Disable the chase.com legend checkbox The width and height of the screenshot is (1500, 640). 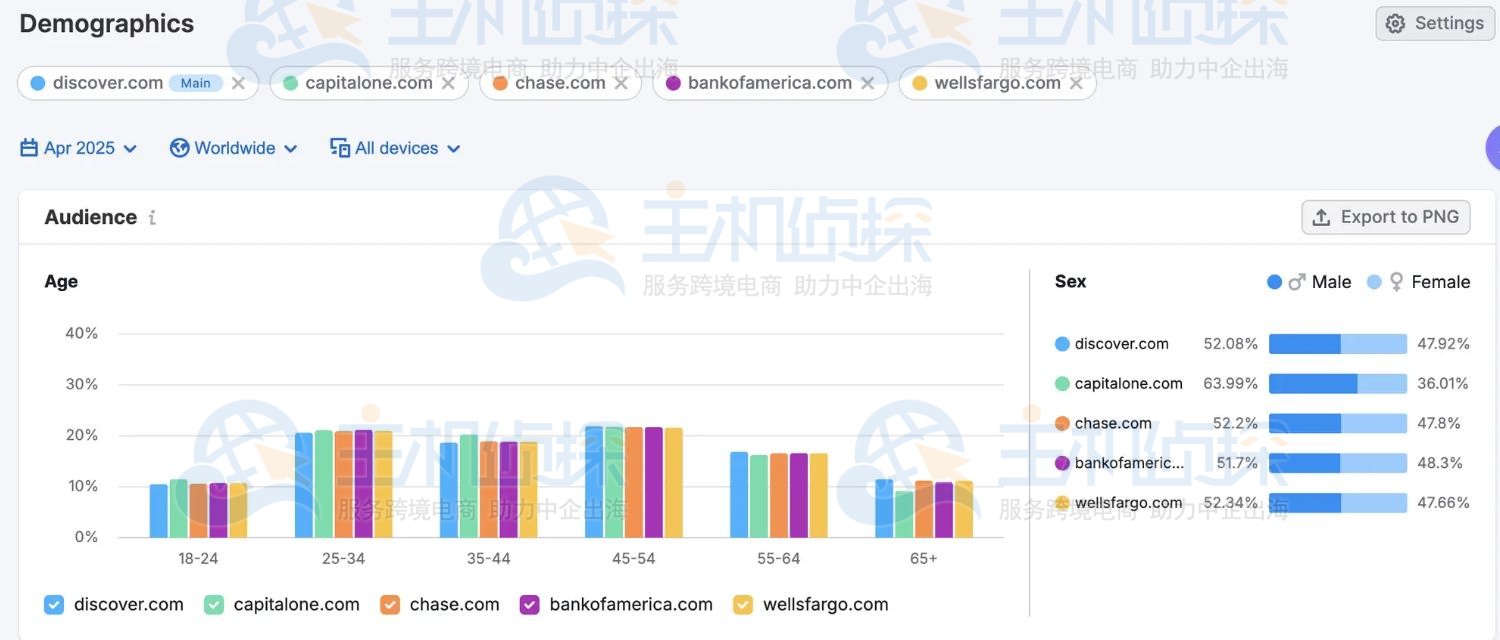[387, 604]
